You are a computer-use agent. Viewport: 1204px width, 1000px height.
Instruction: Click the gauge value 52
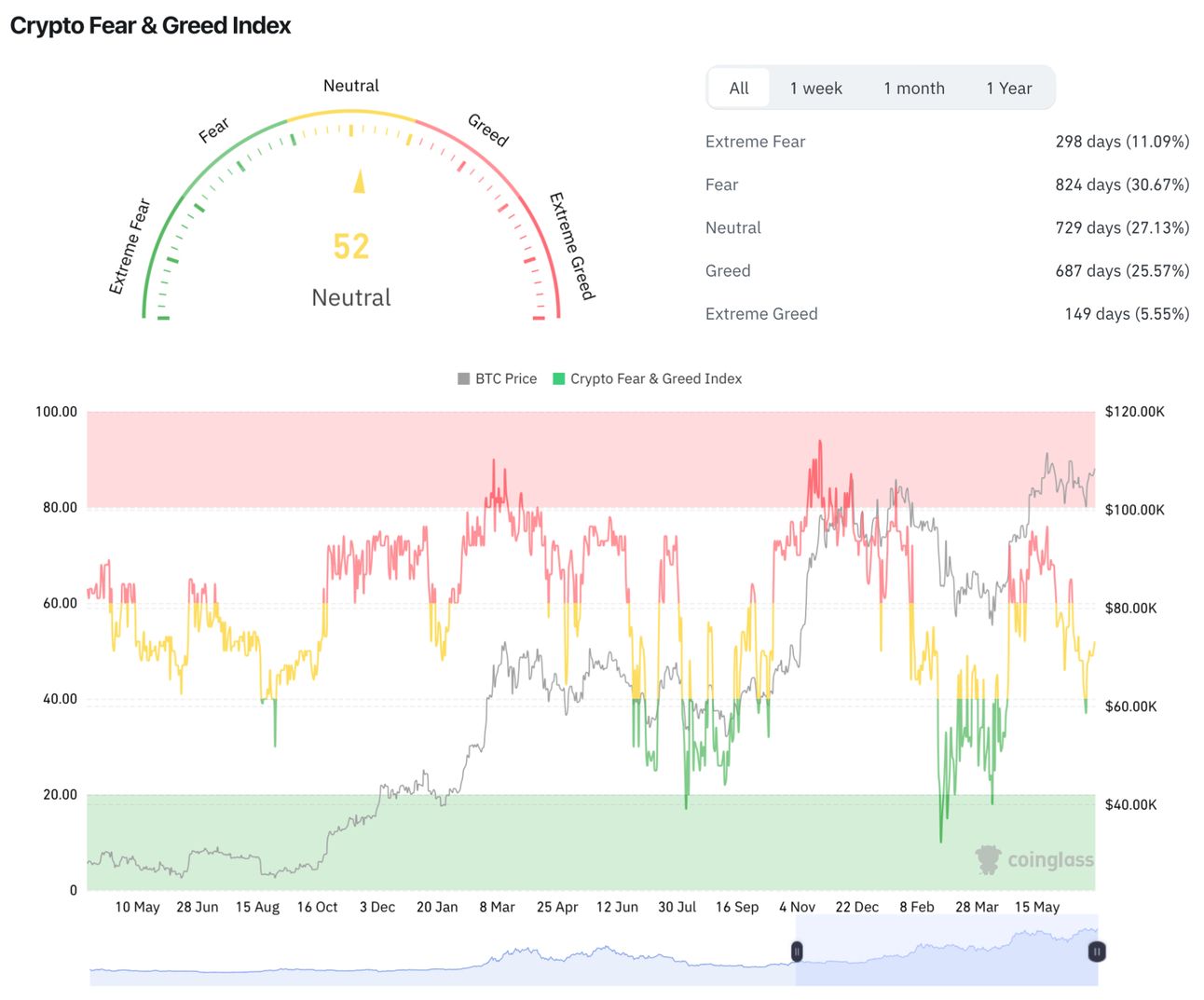point(351,247)
